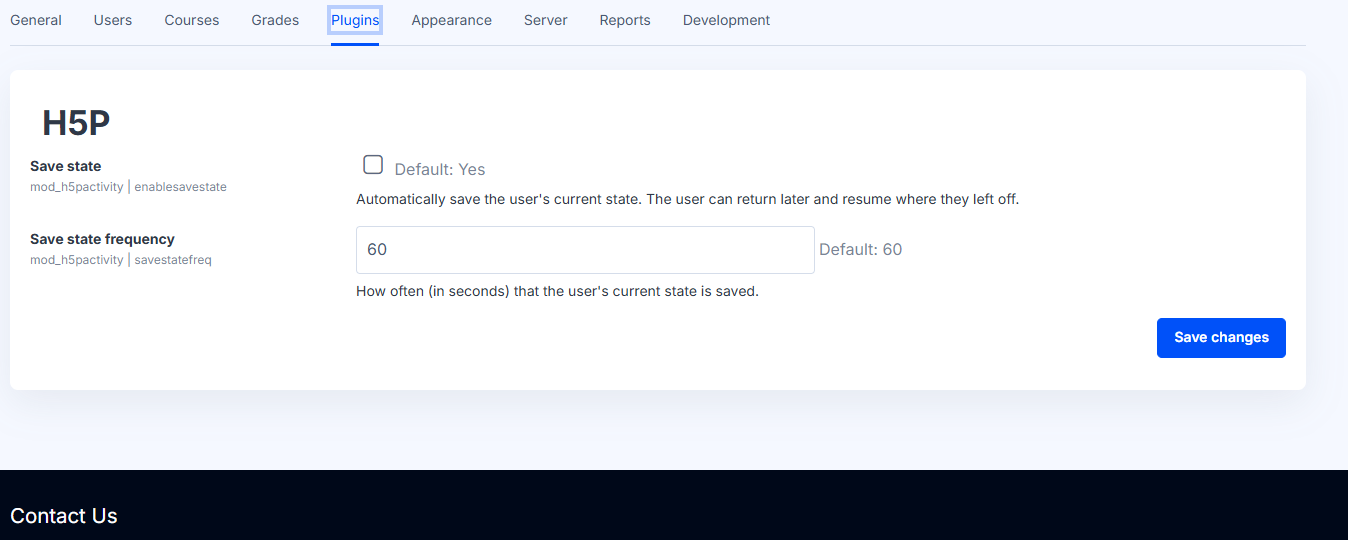1348x540 pixels.
Task: Click the enablesavestate setting identifier text
Action: [x=181, y=187]
